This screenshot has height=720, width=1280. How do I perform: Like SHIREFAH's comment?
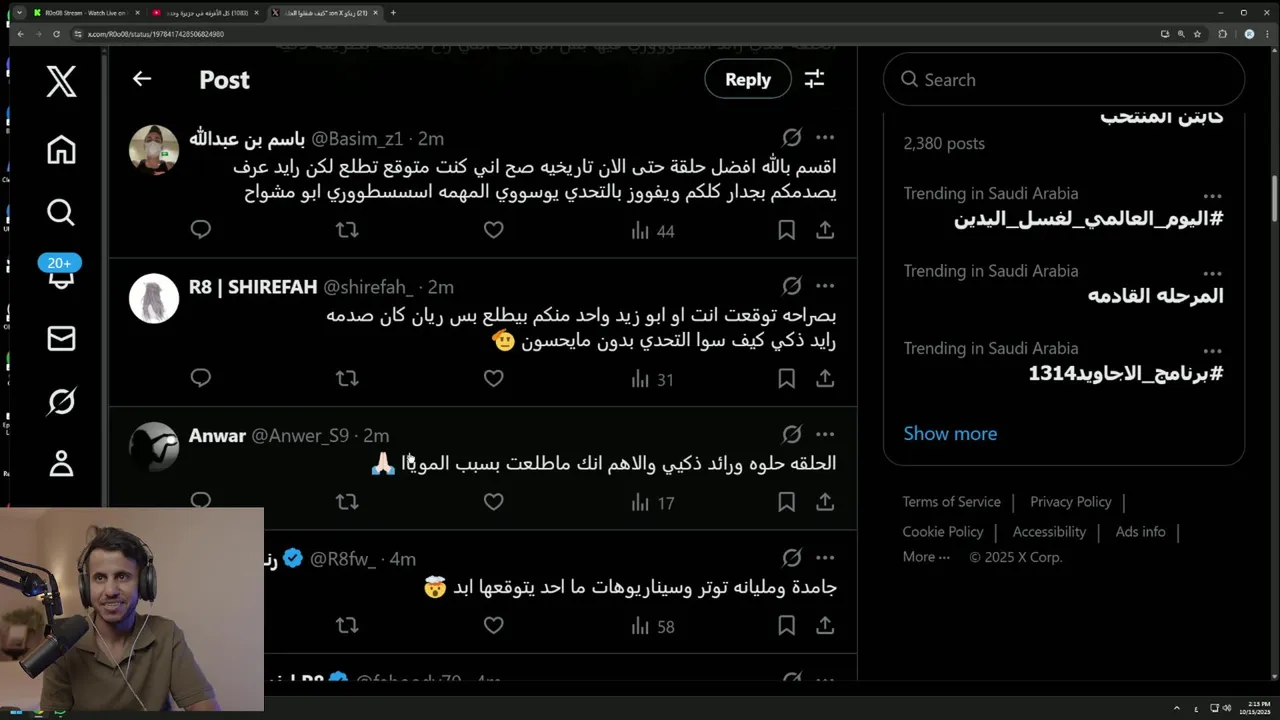(x=493, y=378)
